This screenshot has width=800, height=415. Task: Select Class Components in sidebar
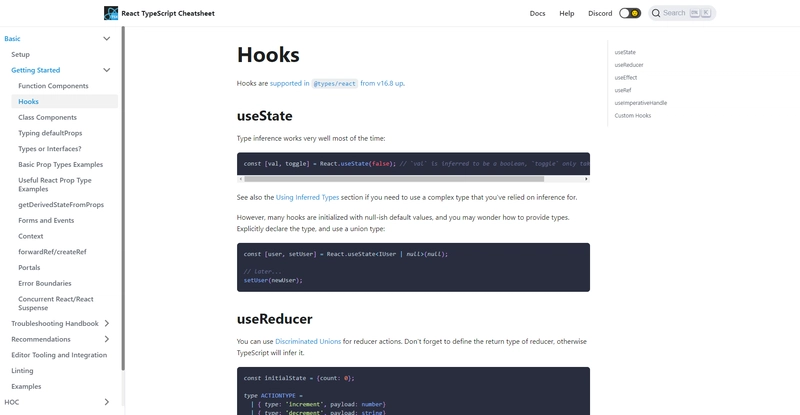click(47, 117)
